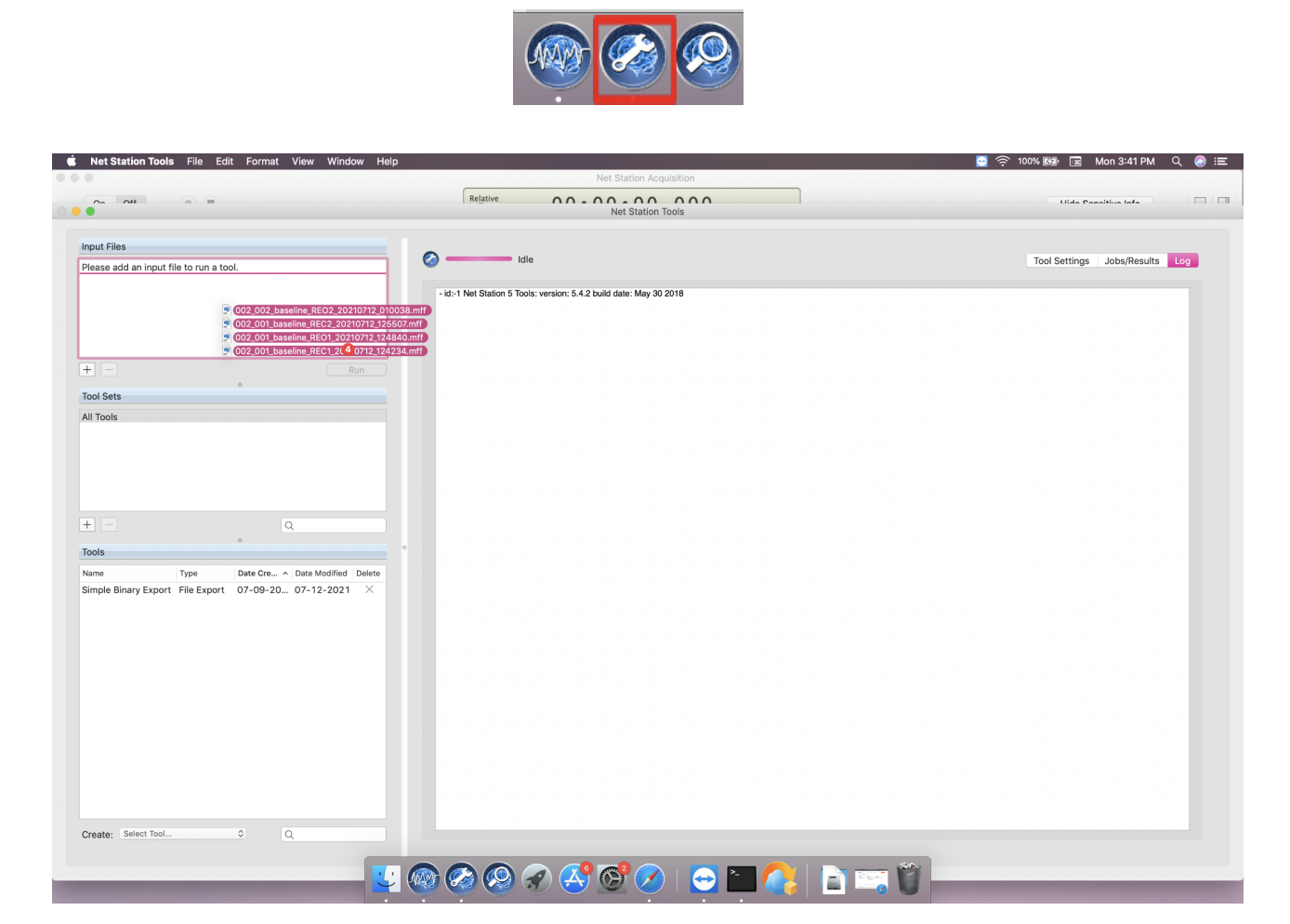Open Terminal from the Dock
1290x924 pixels.
[742, 878]
